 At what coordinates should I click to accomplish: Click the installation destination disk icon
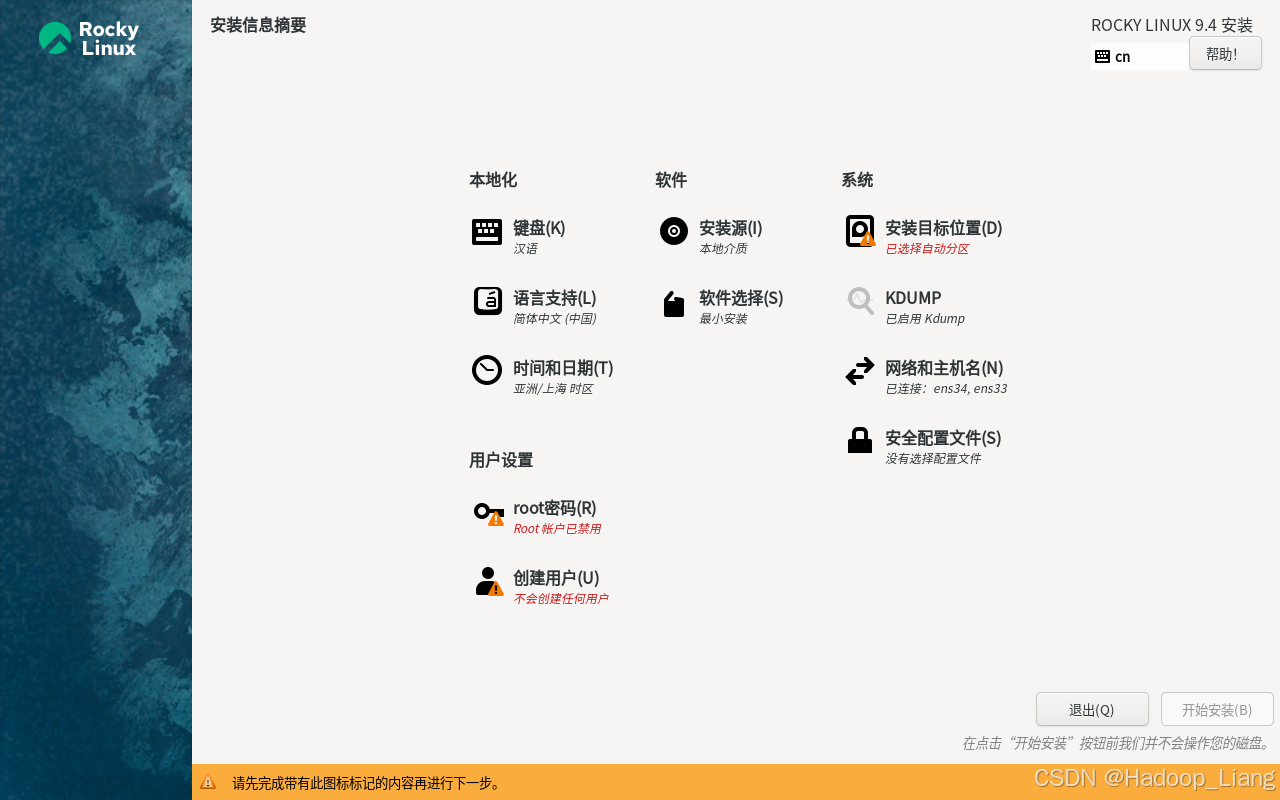tap(860, 231)
